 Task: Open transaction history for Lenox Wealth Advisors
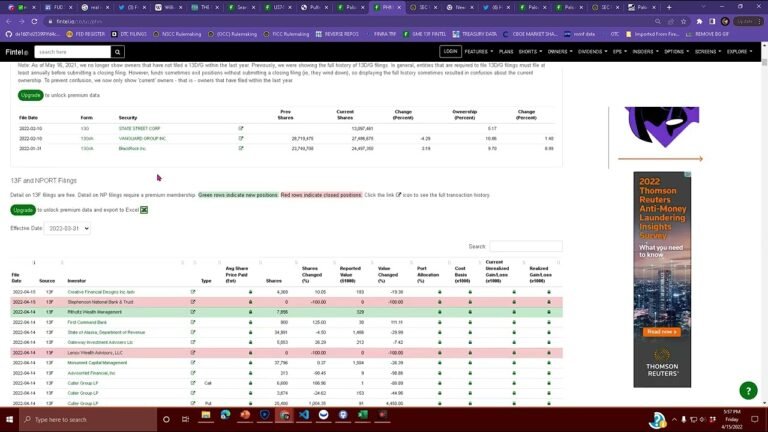pyautogui.click(x=192, y=353)
